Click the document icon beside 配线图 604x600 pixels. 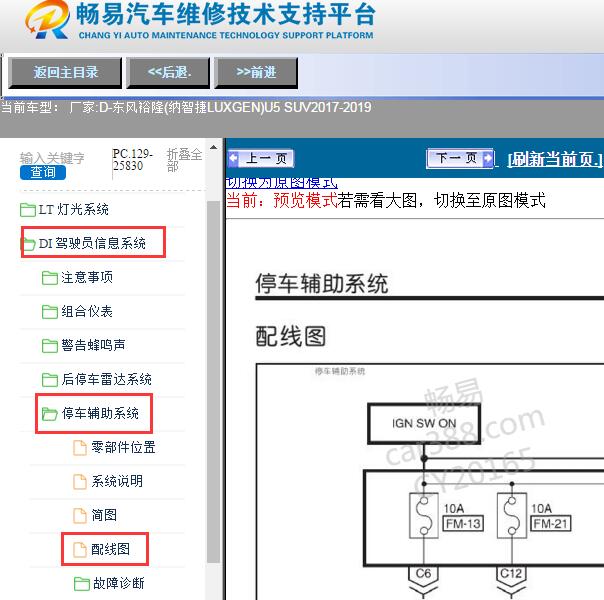pos(80,549)
